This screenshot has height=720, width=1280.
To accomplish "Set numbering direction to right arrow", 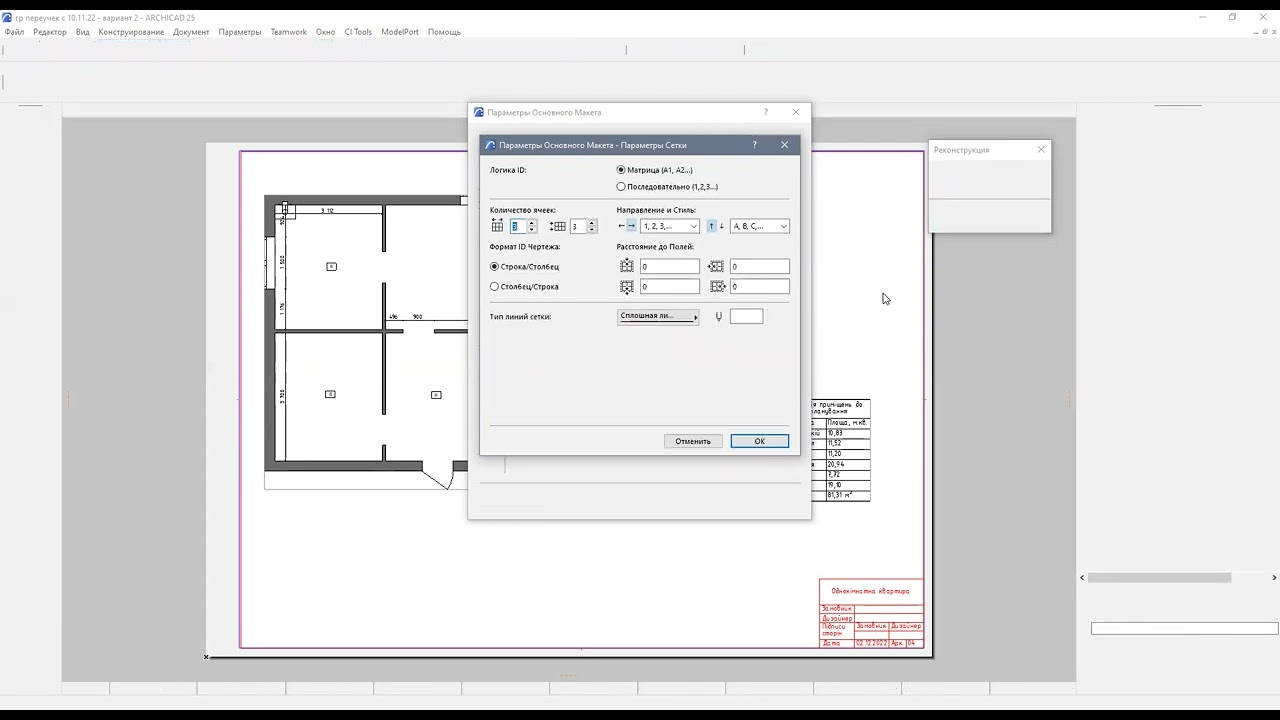I will click(631, 226).
